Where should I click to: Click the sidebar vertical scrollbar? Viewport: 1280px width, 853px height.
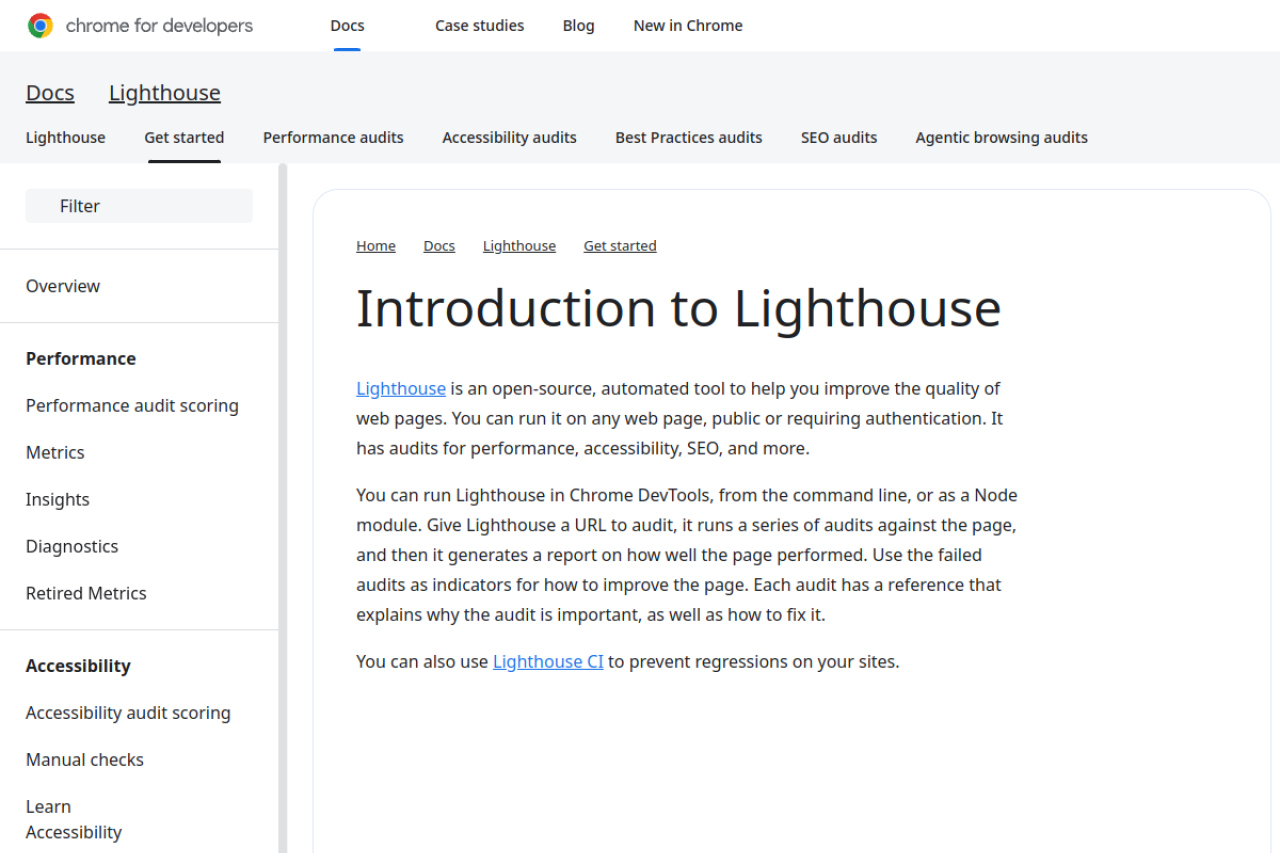tap(283, 508)
